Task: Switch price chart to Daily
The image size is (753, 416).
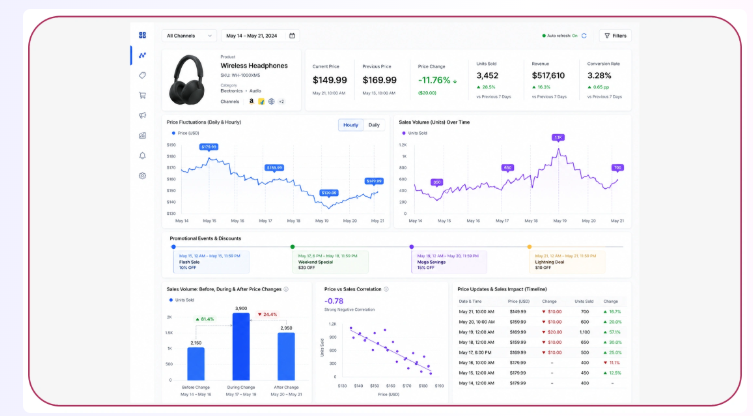Action: (x=374, y=125)
